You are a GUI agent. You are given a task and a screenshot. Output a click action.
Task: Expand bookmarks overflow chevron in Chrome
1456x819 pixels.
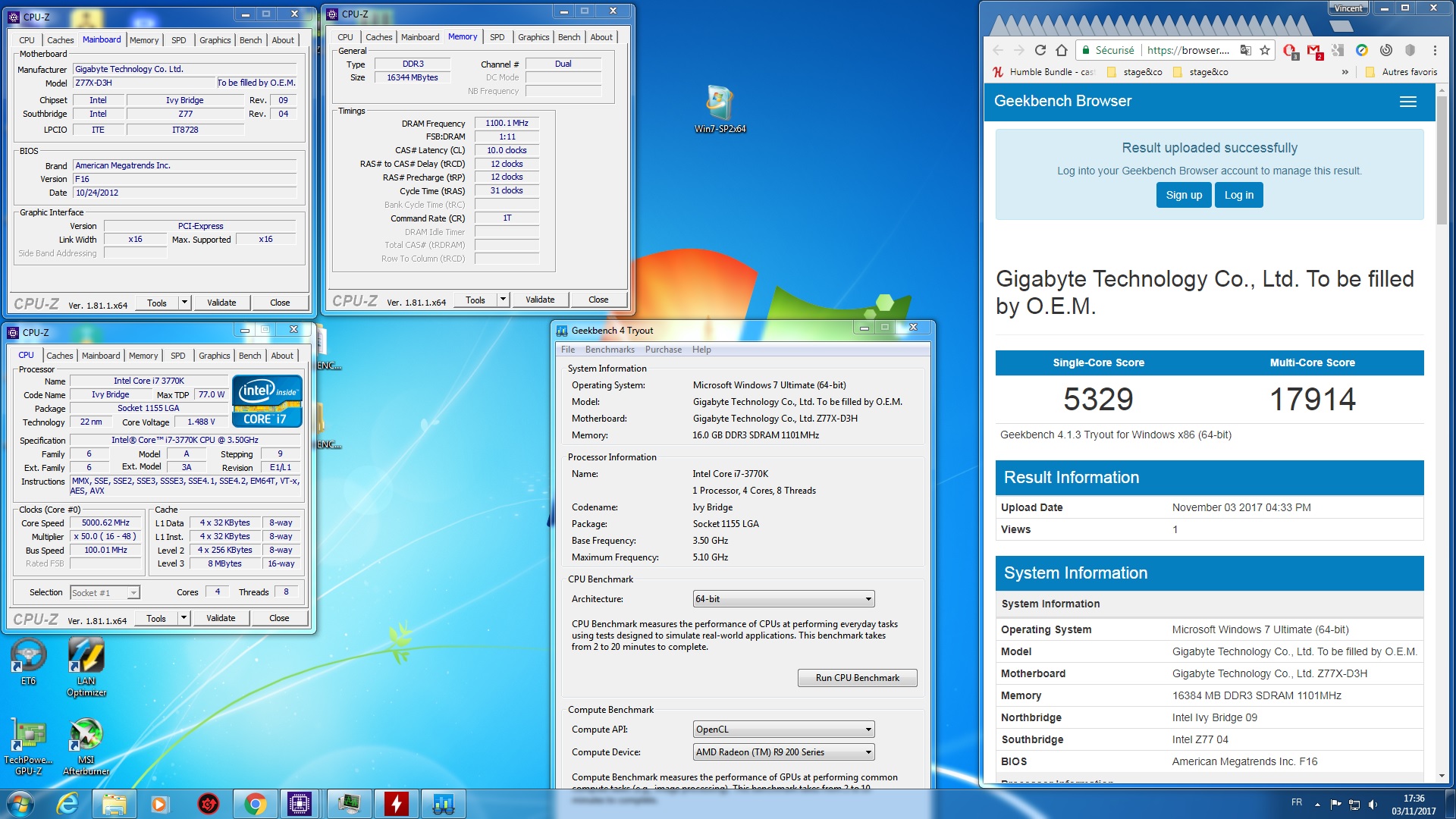[x=1345, y=72]
